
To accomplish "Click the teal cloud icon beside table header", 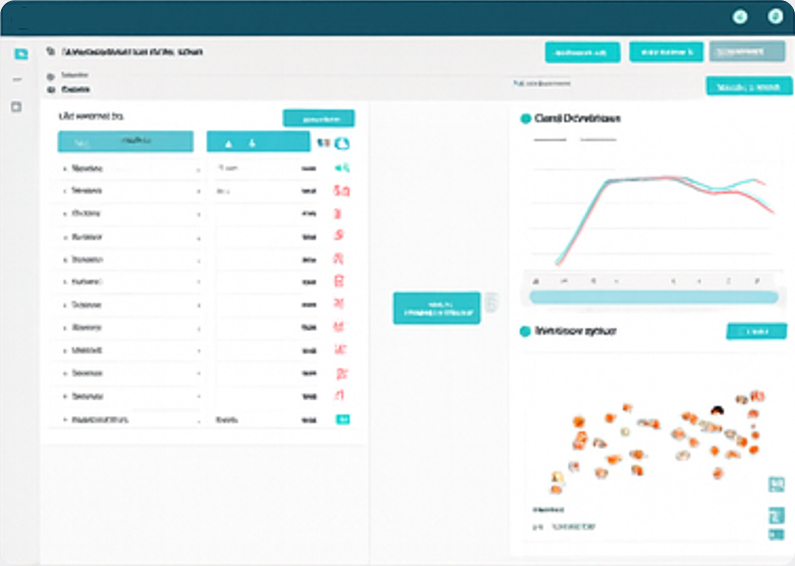I will (x=342, y=143).
